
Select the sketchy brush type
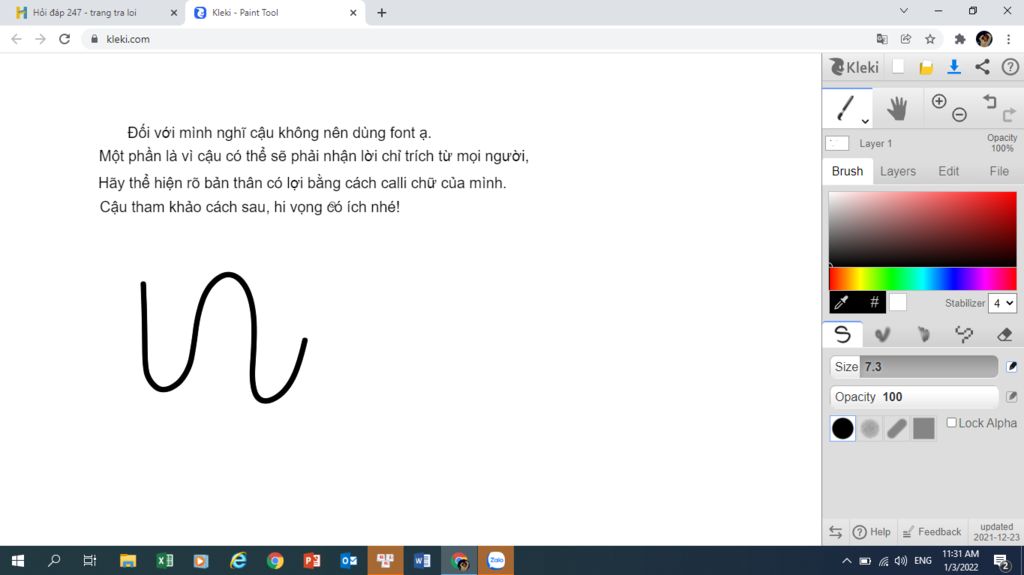[923, 335]
